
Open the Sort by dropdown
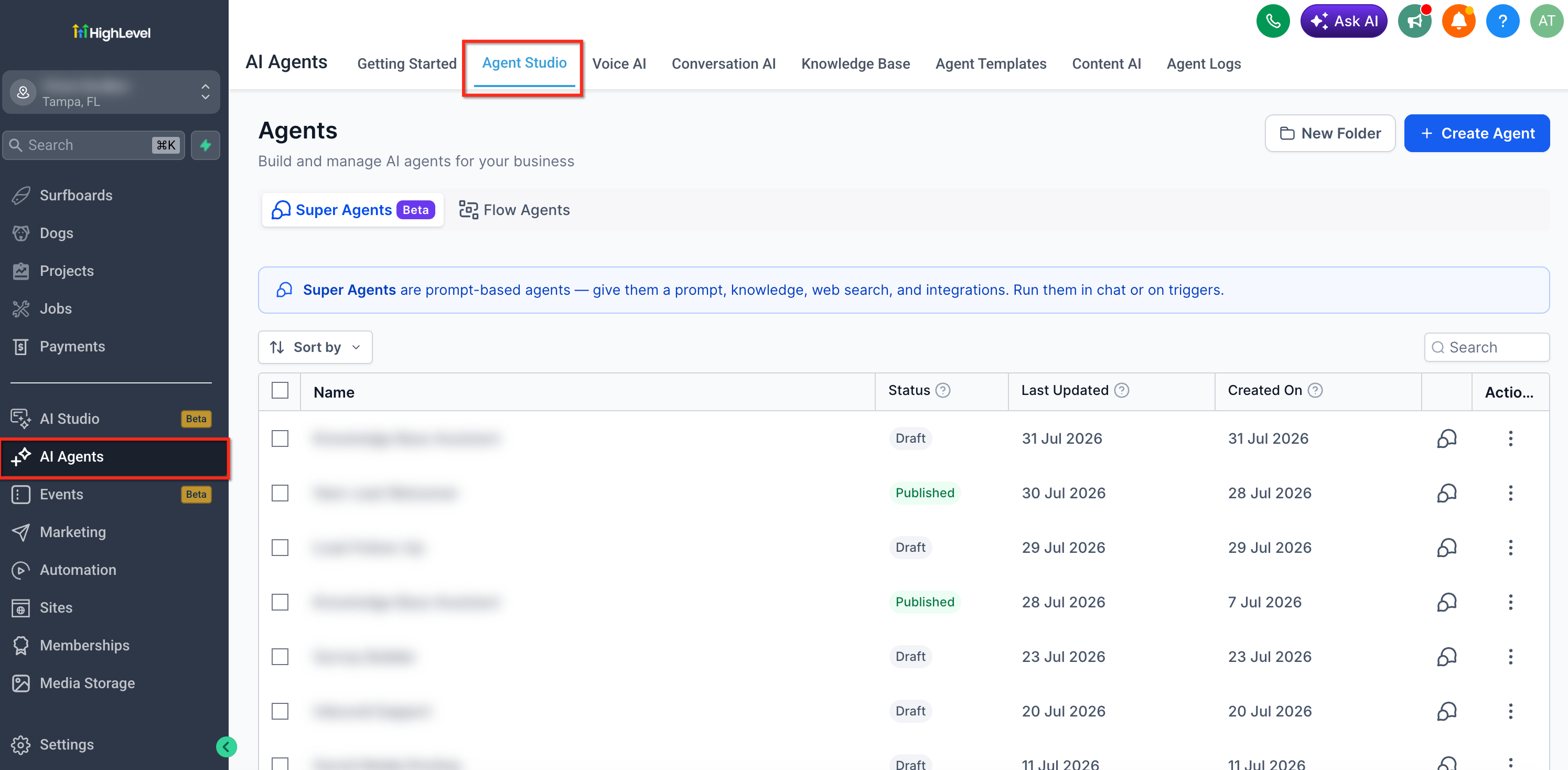(315, 347)
